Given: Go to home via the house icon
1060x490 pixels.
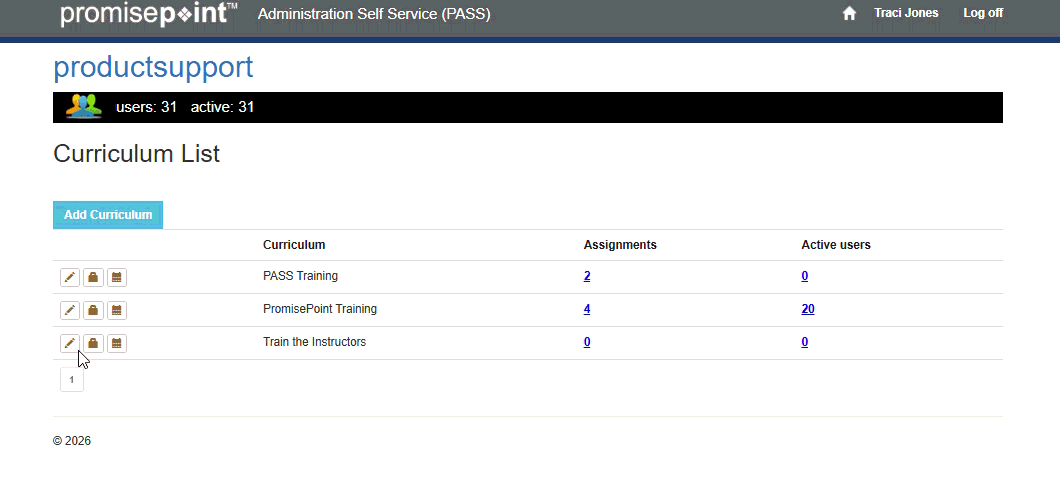Looking at the screenshot, I should [849, 14].
